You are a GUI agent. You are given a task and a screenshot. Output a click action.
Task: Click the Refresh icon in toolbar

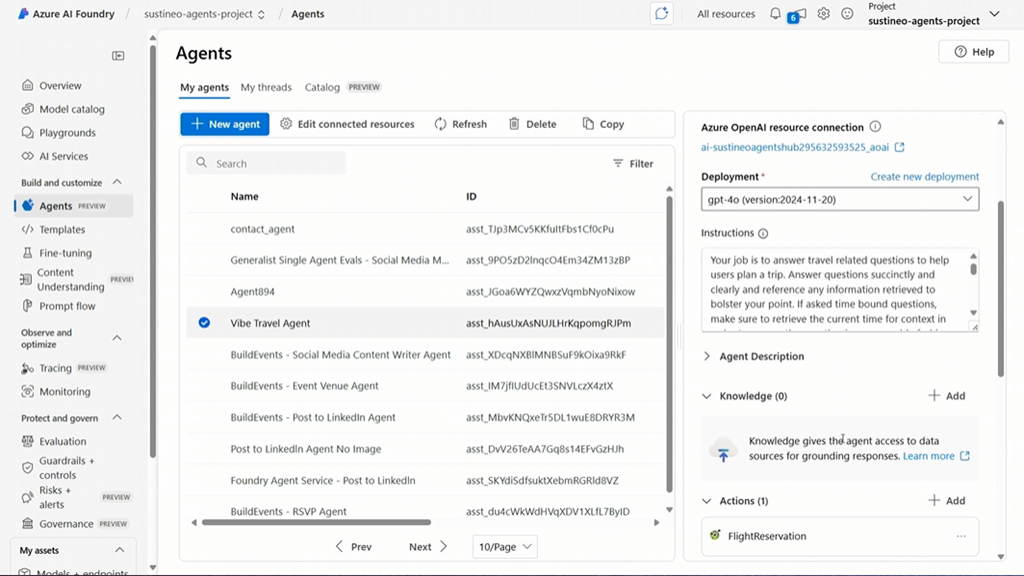(x=440, y=124)
